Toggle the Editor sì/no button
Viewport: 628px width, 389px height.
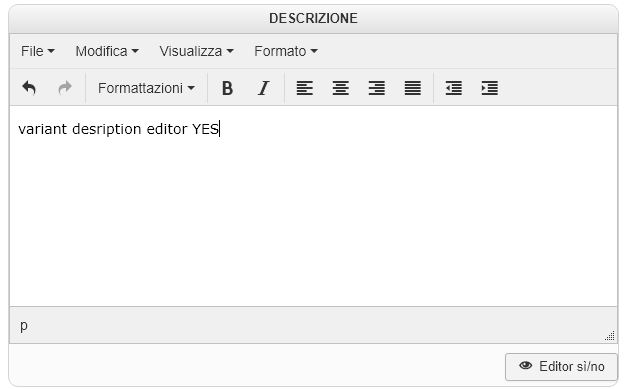point(561,367)
